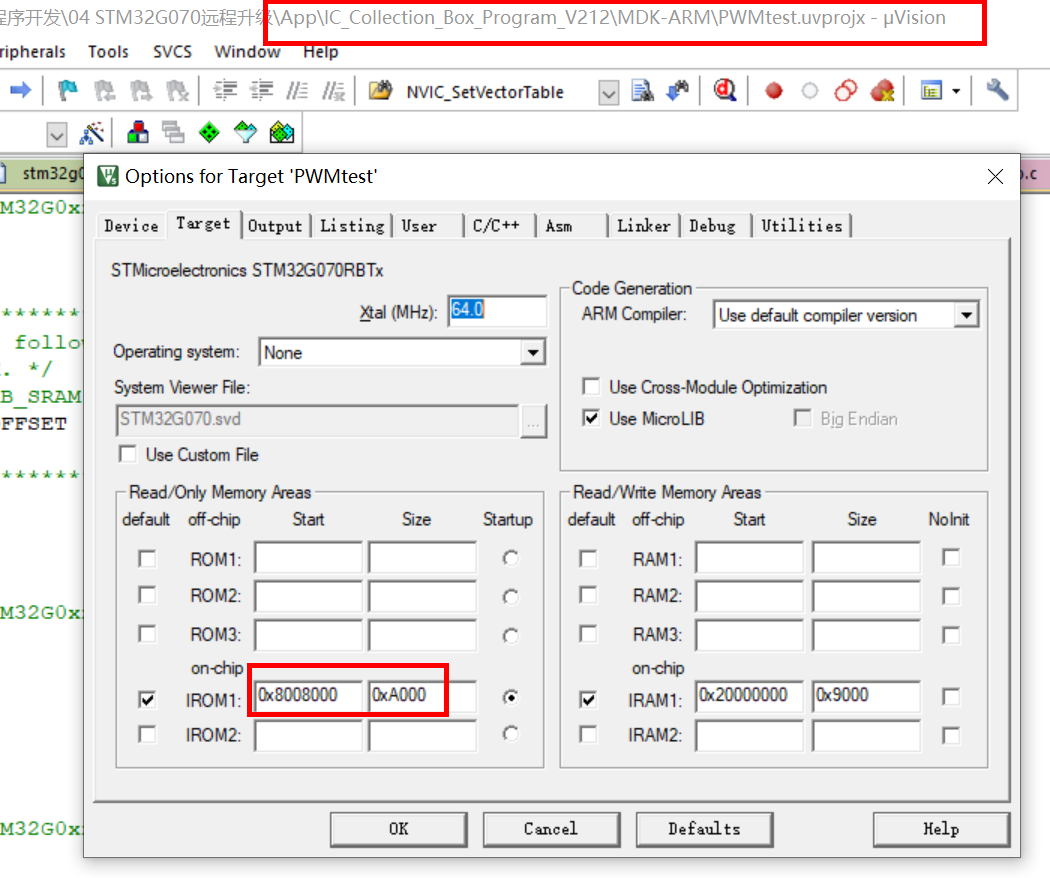Unindent selected lines icon

tap(261, 90)
